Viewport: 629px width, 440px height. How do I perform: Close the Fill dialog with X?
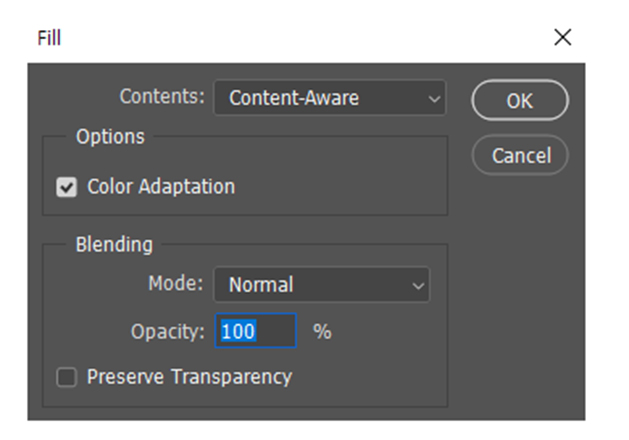coord(562,38)
